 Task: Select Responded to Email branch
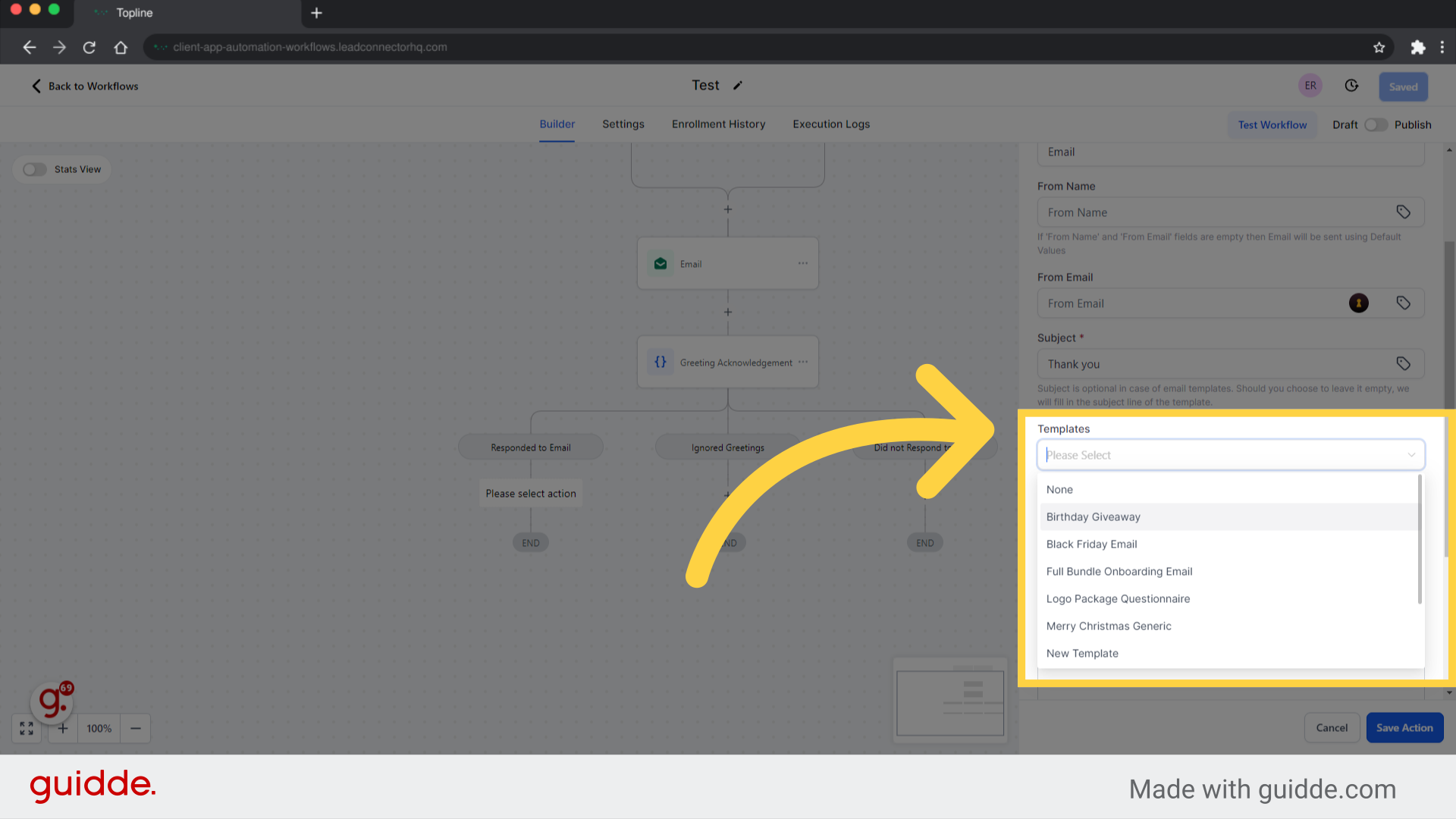click(531, 447)
